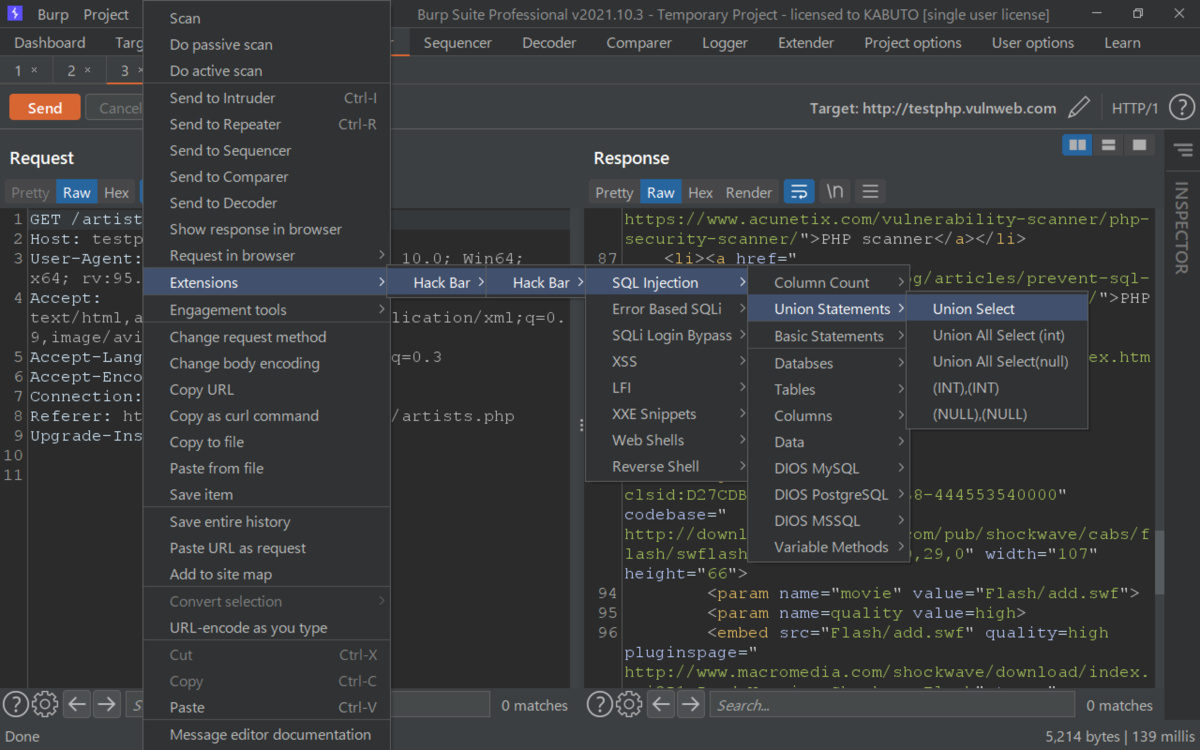The image size is (1200, 750).
Task: Toggle response word wrap icon
Action: tap(798, 192)
